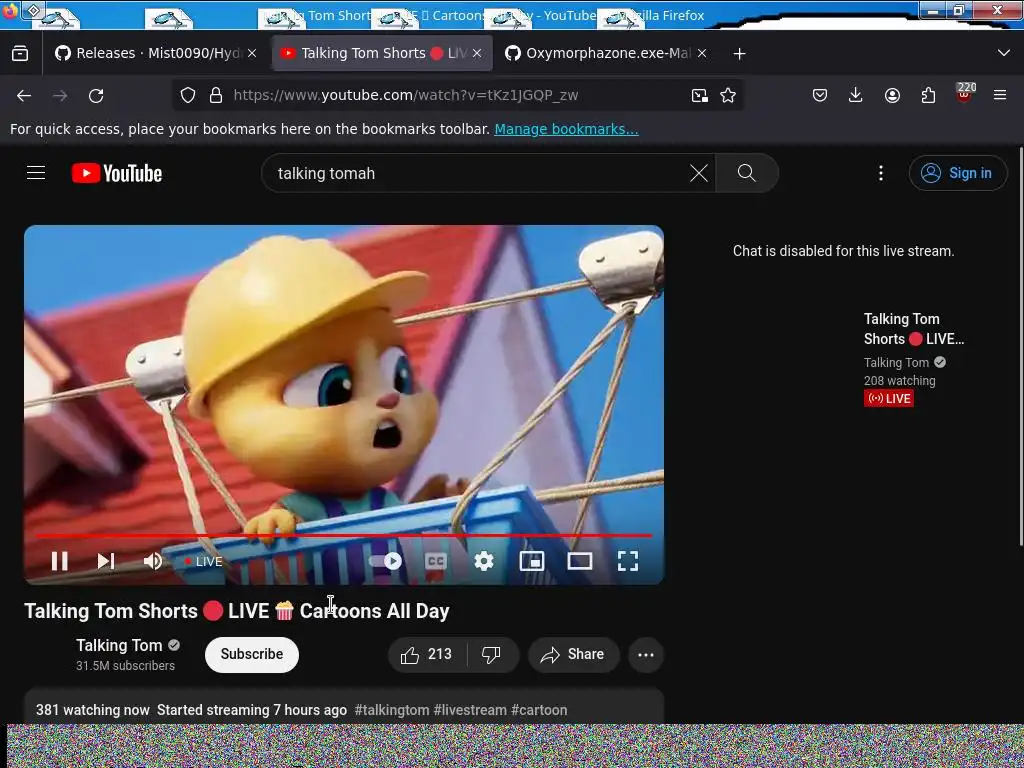List all tabs dropdown arrow
The height and width of the screenshot is (768, 1024).
pos(1004,53)
